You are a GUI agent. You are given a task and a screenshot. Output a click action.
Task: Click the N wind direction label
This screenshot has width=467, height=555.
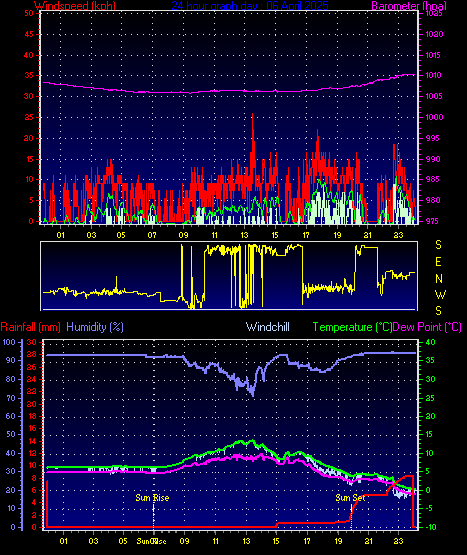(439, 279)
